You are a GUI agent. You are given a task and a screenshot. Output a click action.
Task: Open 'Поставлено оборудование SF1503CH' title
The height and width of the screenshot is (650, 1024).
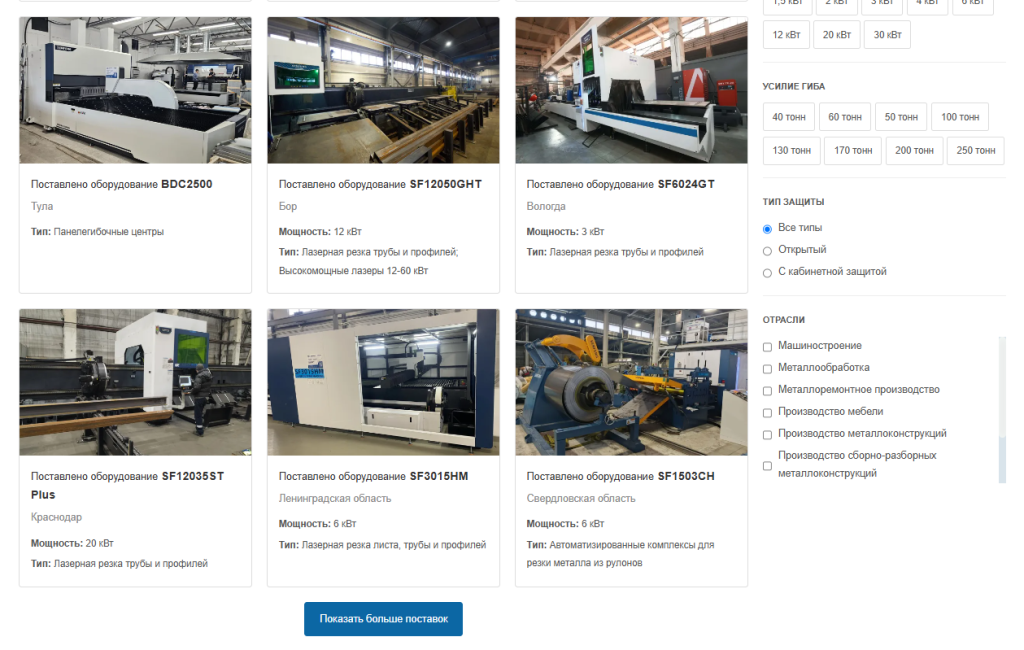[x=620, y=476]
